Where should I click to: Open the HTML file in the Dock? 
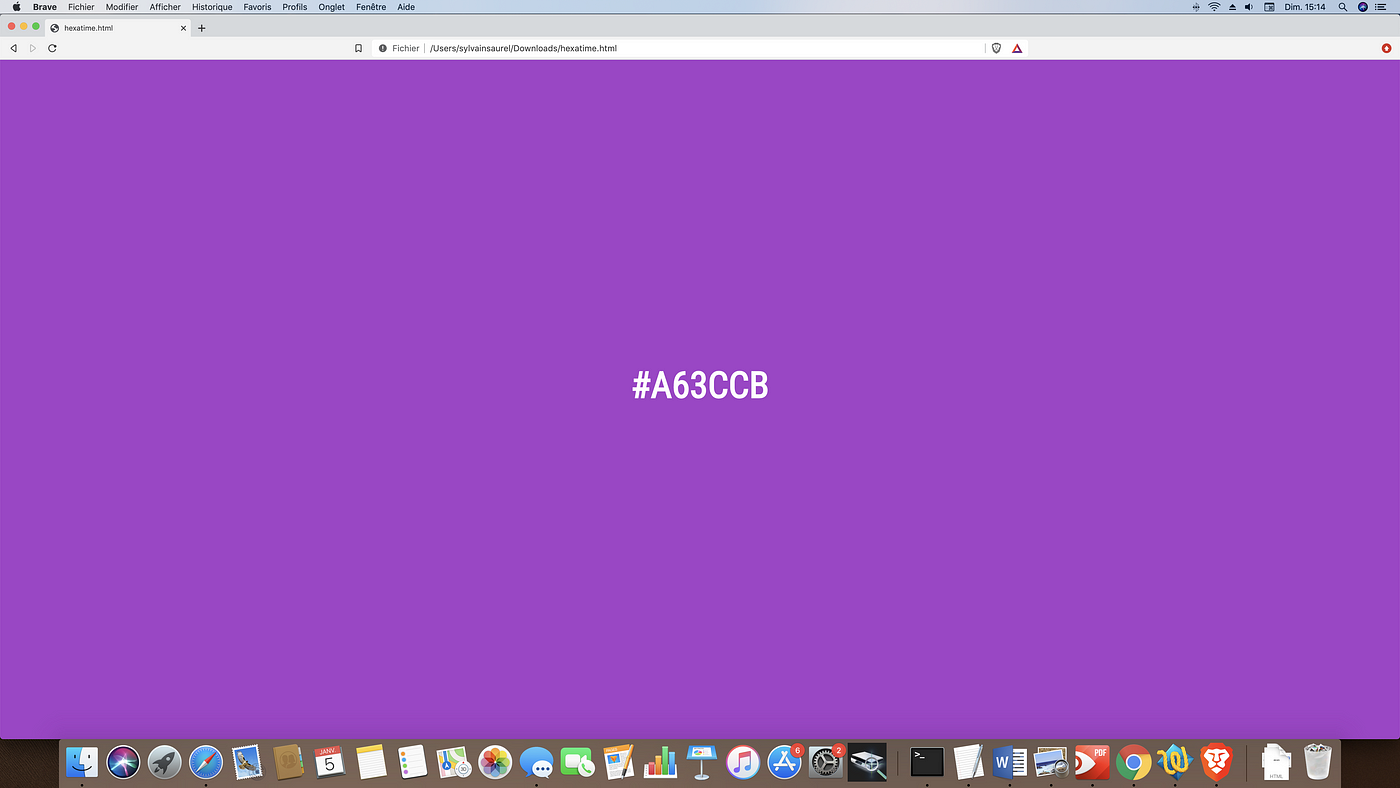click(1276, 763)
